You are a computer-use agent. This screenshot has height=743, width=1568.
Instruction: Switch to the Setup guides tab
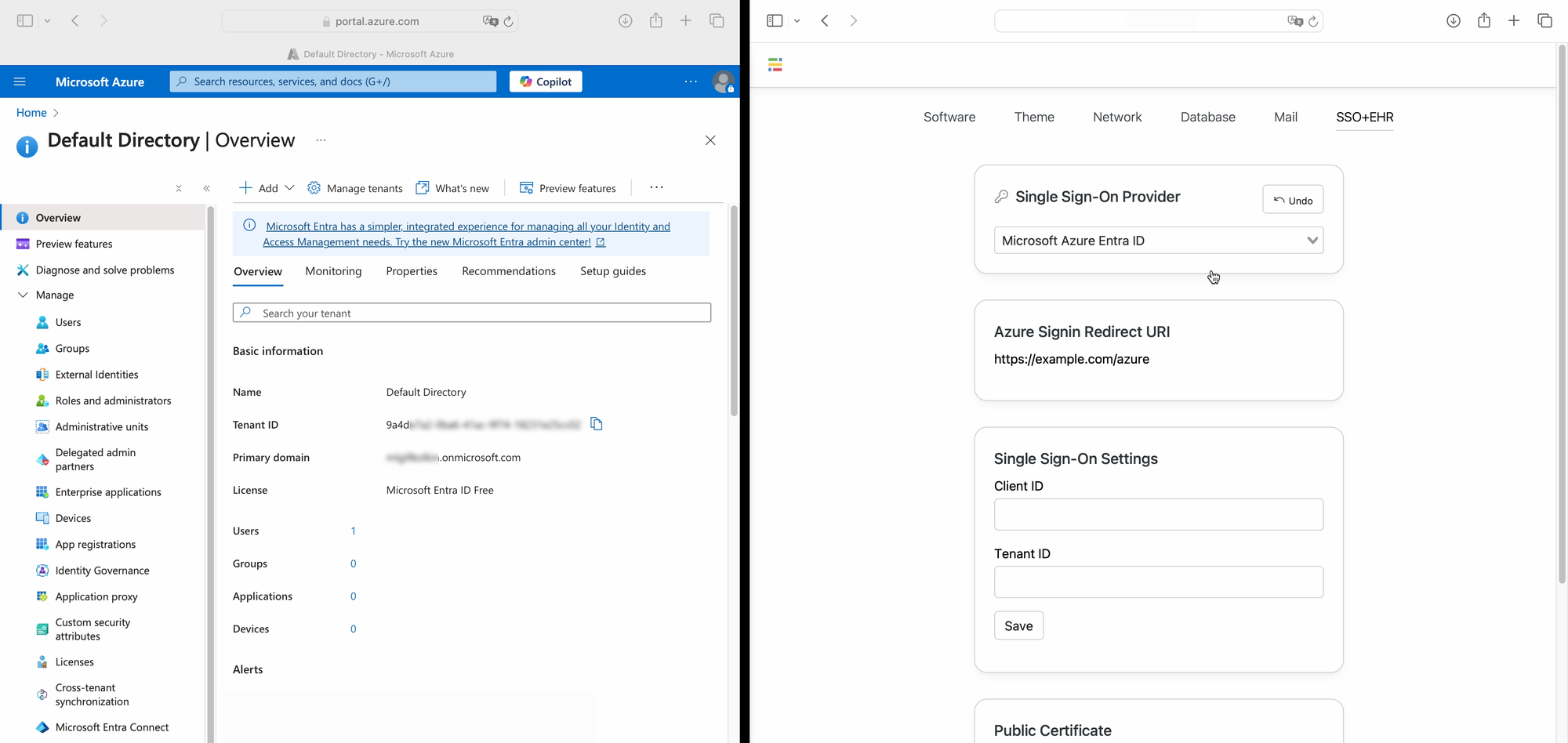point(613,271)
